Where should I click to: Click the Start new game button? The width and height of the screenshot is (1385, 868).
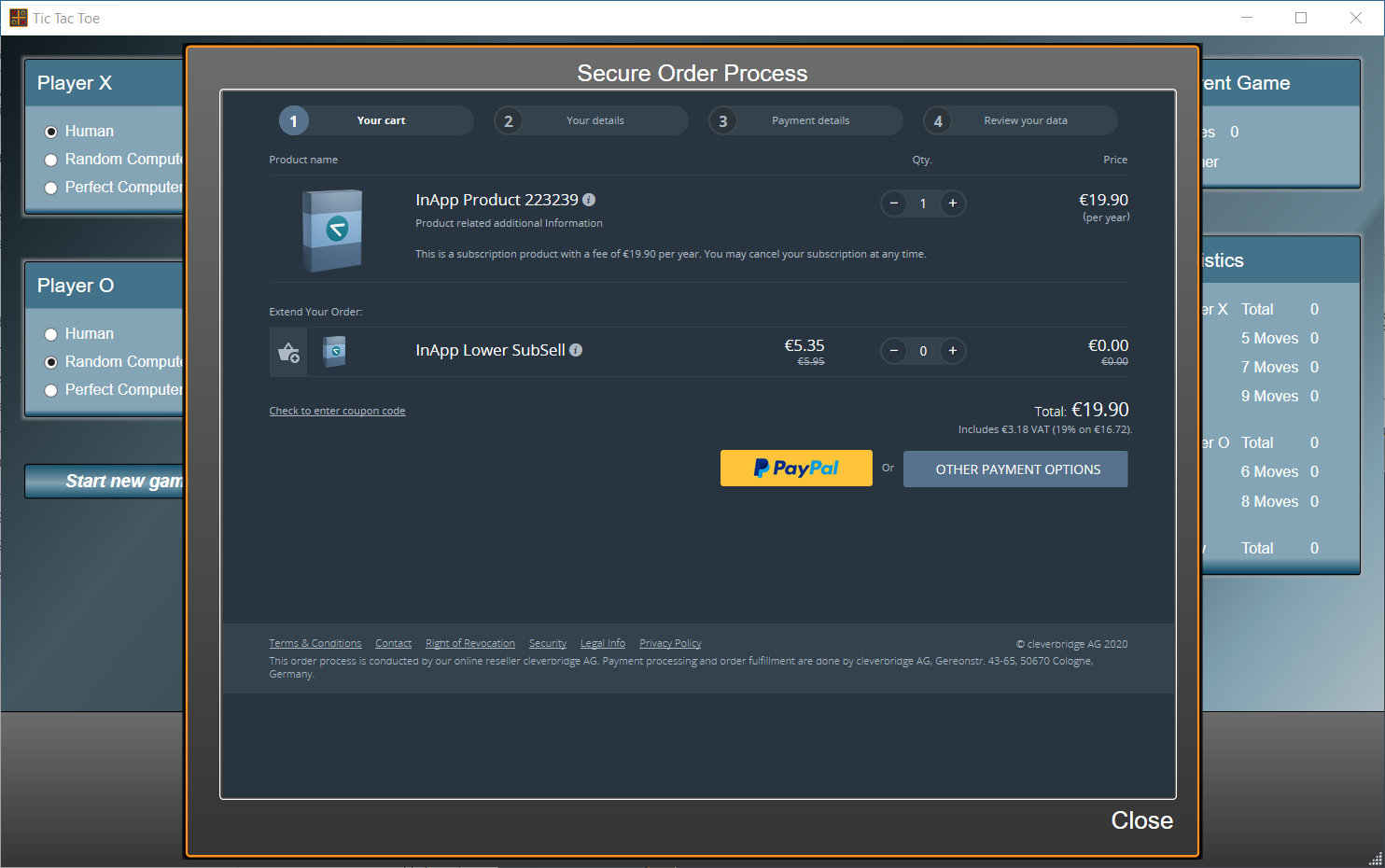tap(105, 481)
